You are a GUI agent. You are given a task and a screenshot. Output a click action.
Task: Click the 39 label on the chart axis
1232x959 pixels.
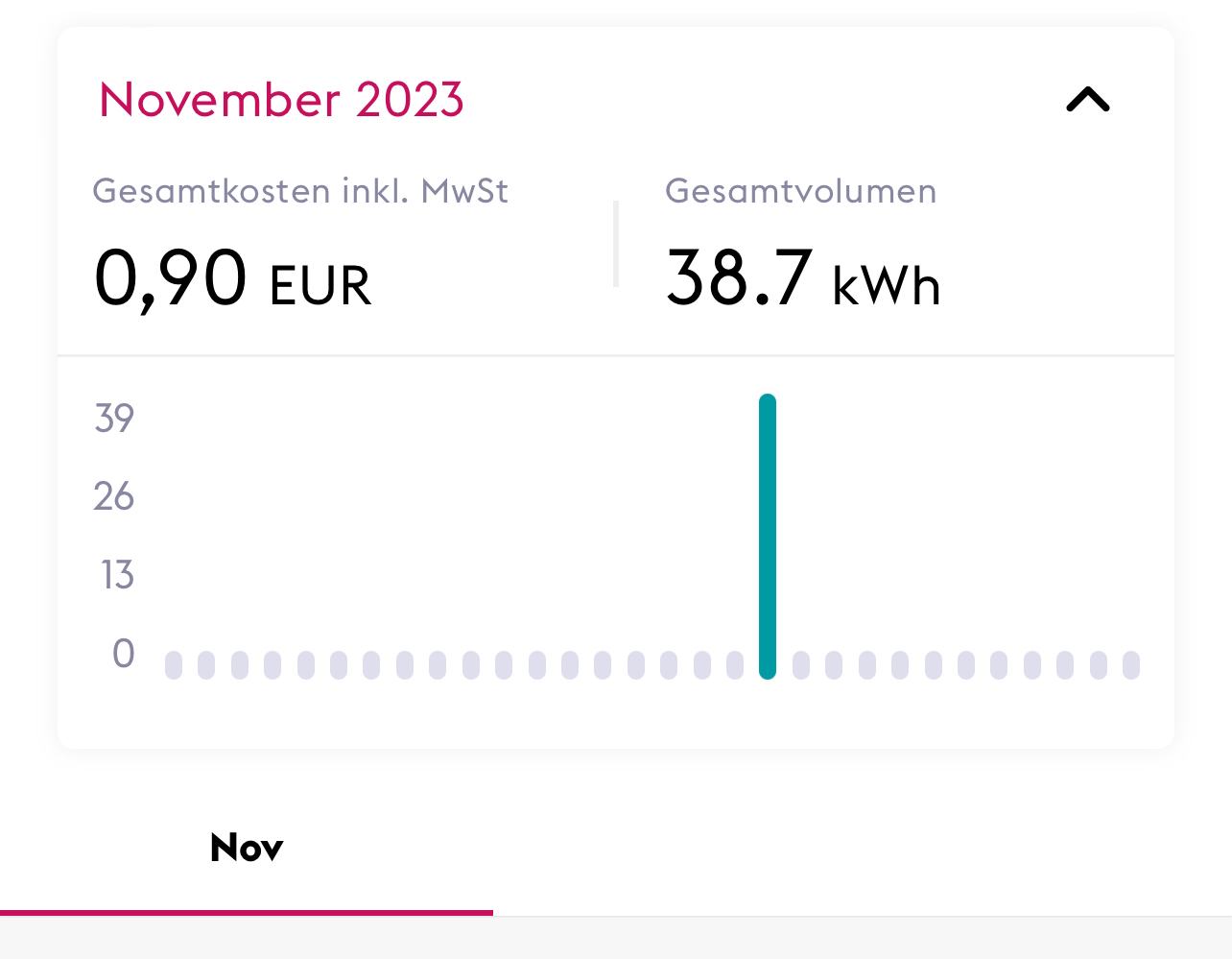click(114, 419)
